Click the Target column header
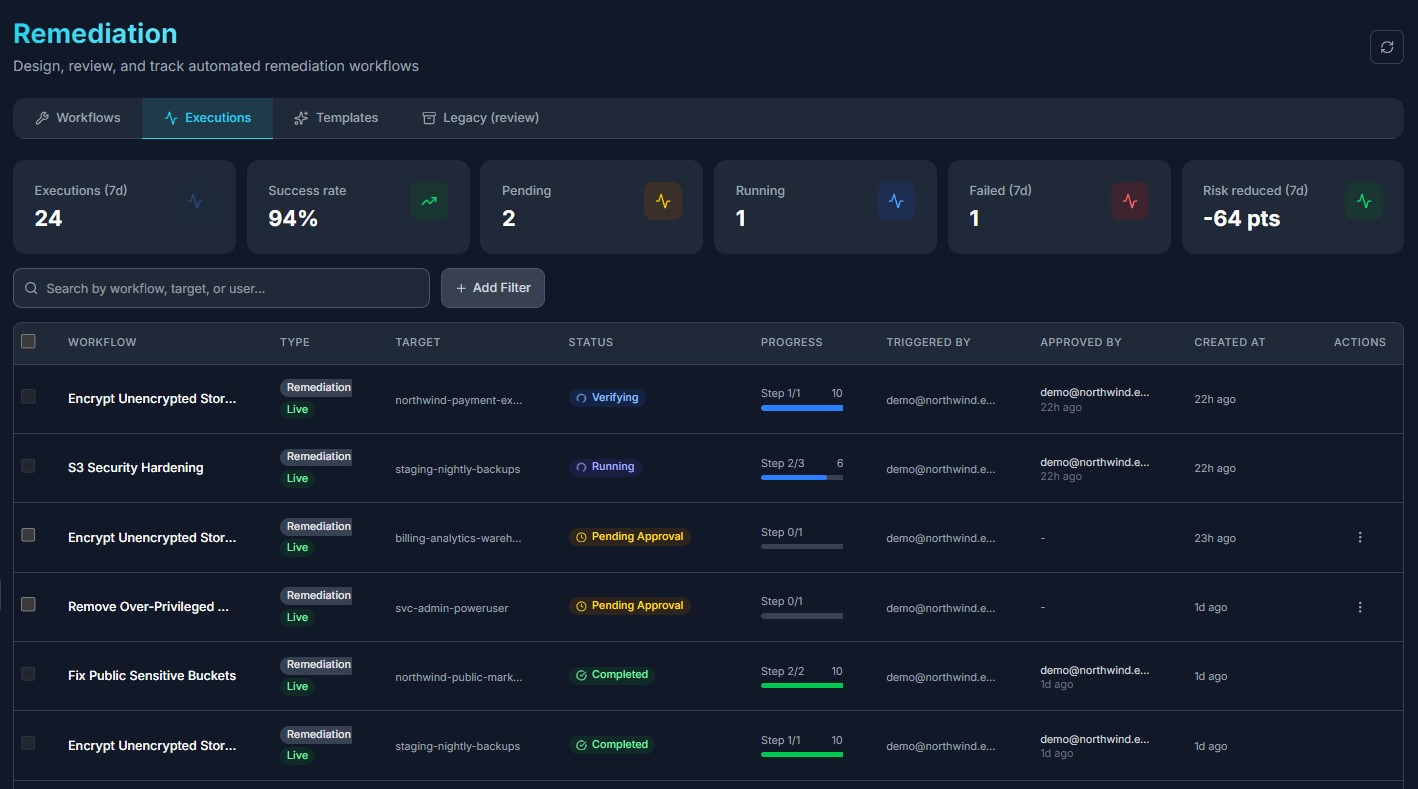1418x789 pixels. 418,342
